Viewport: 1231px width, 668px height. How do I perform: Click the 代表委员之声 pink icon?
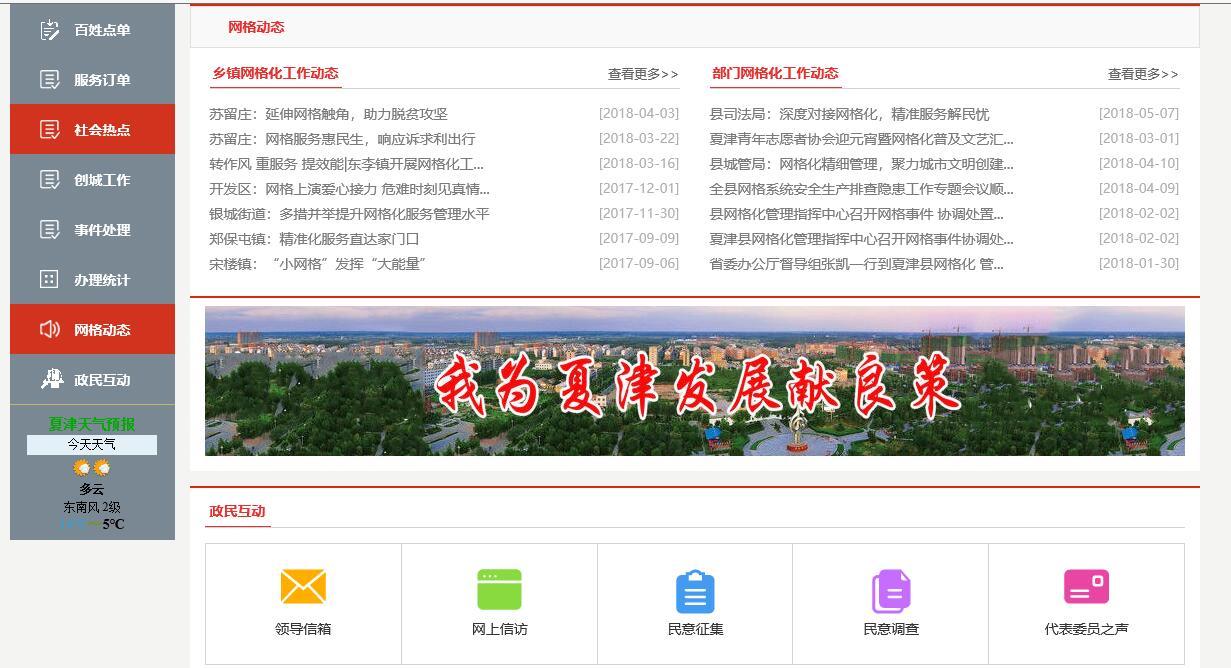[x=1086, y=588]
